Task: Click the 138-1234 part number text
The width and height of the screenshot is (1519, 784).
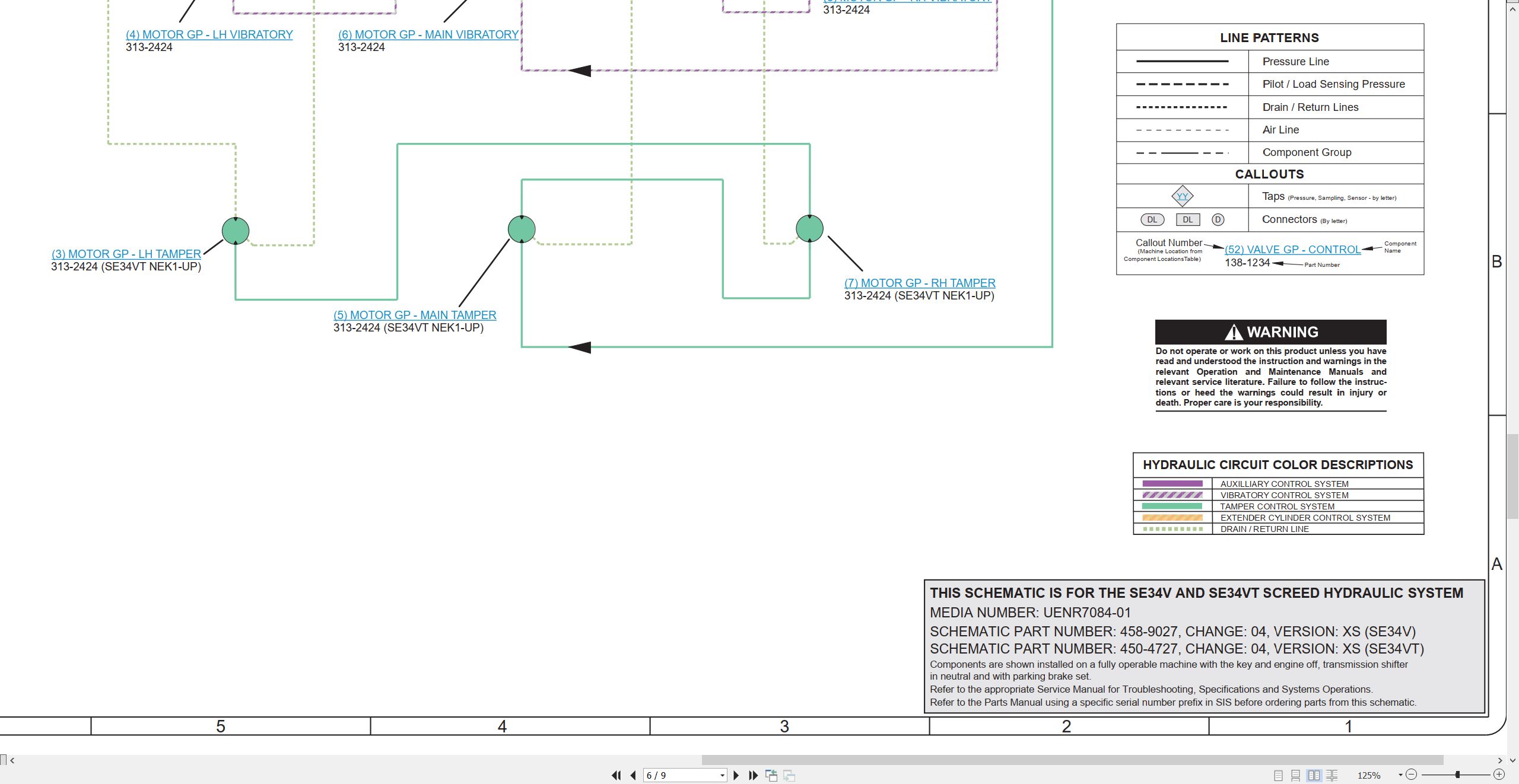Action: (x=1247, y=263)
